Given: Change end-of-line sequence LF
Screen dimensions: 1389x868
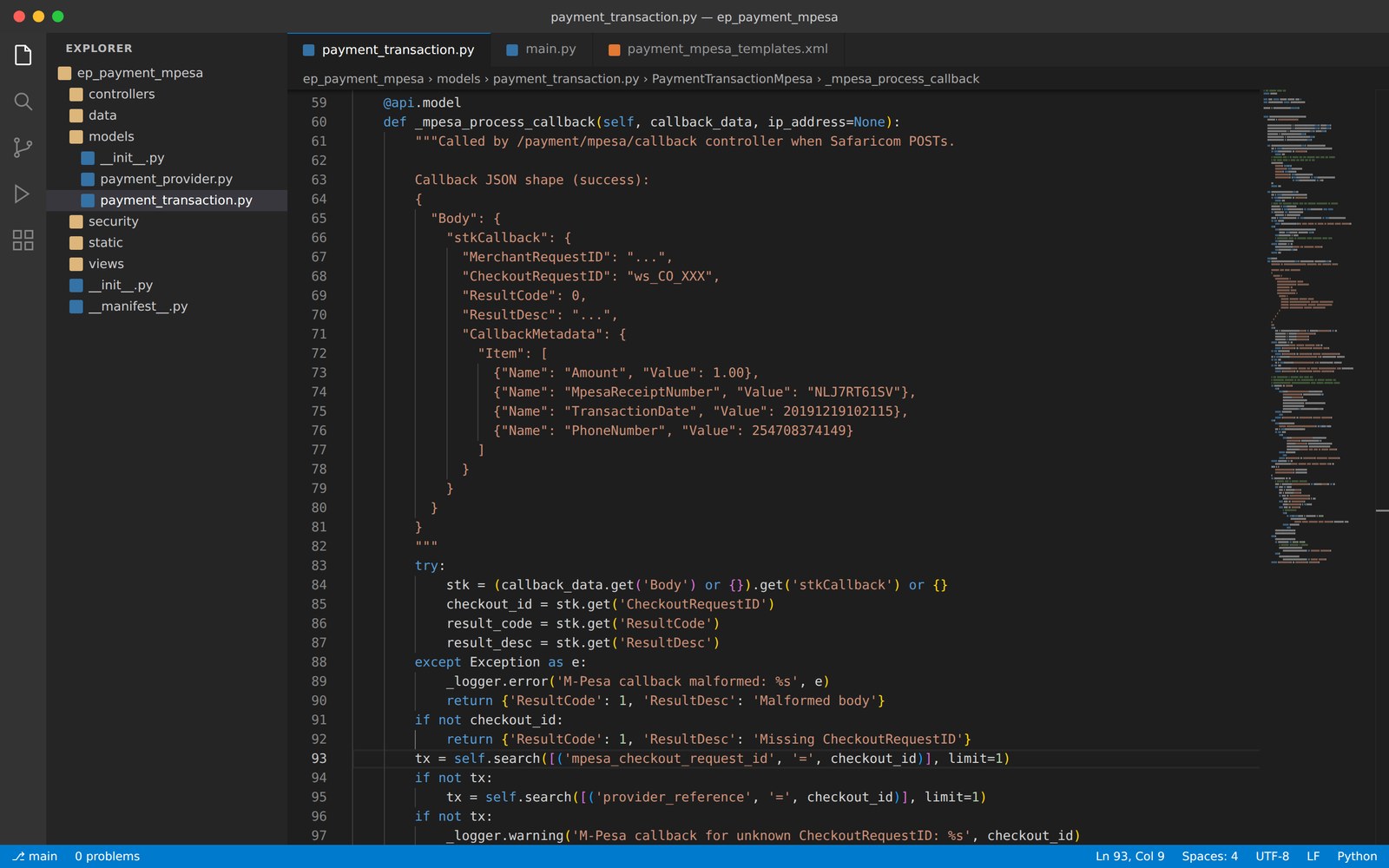Looking at the screenshot, I should 1313,856.
